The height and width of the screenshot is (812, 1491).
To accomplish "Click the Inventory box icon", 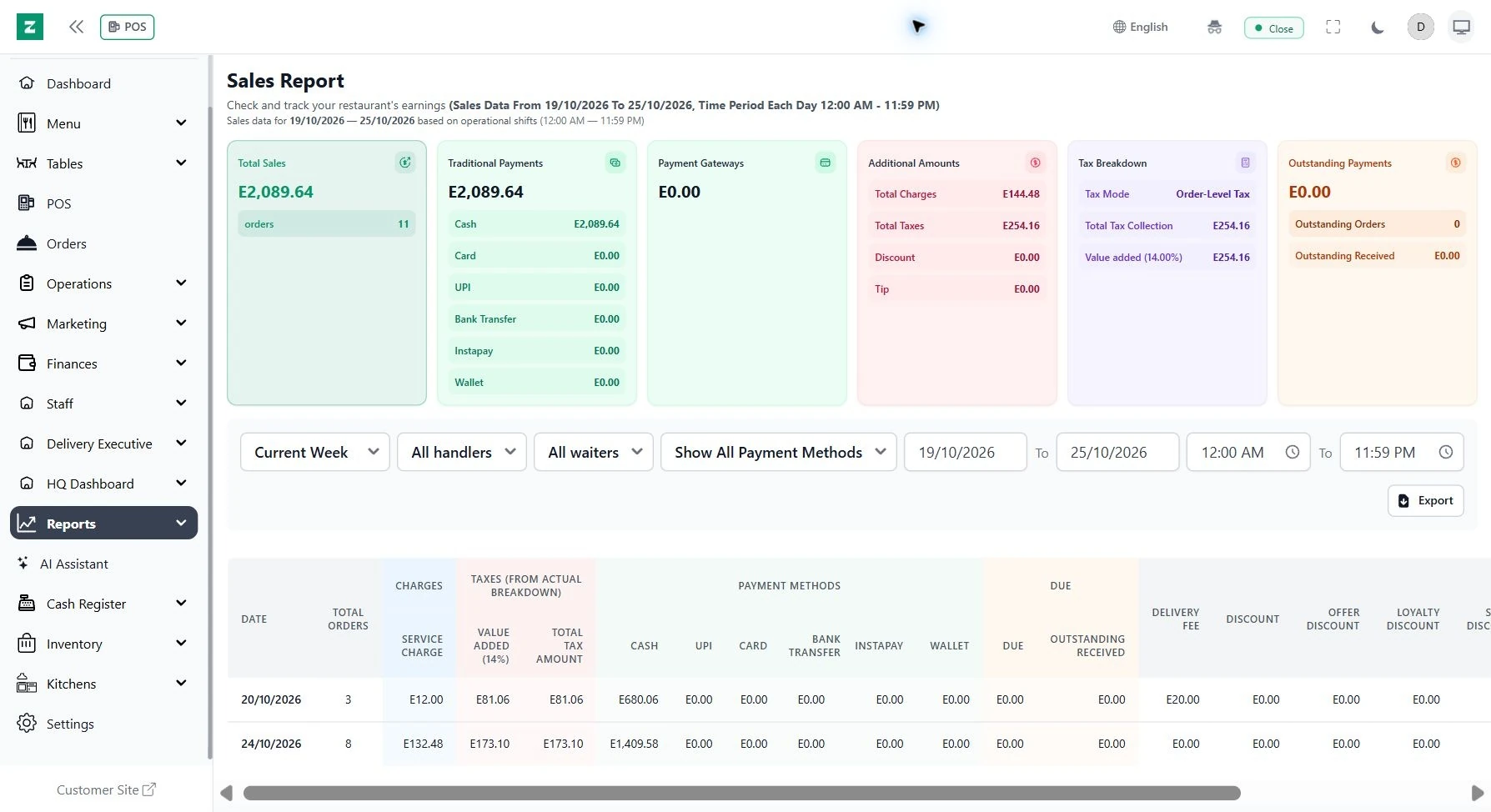I will [27, 644].
